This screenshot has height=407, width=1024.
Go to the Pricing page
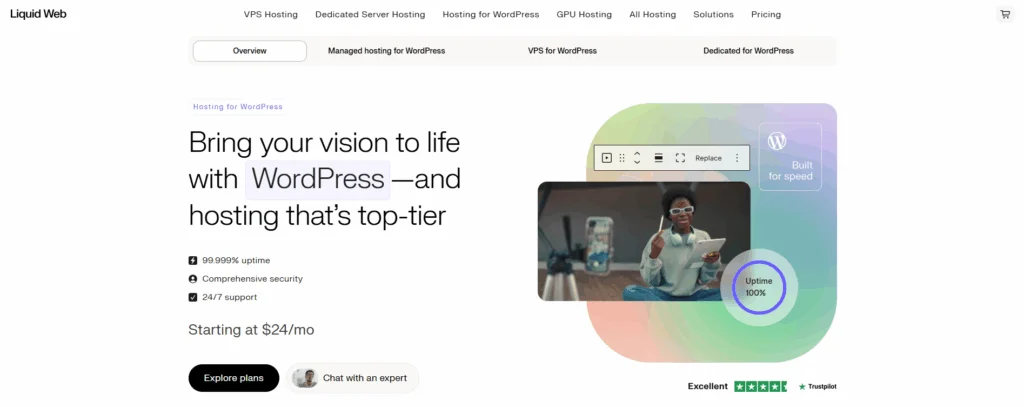(765, 14)
